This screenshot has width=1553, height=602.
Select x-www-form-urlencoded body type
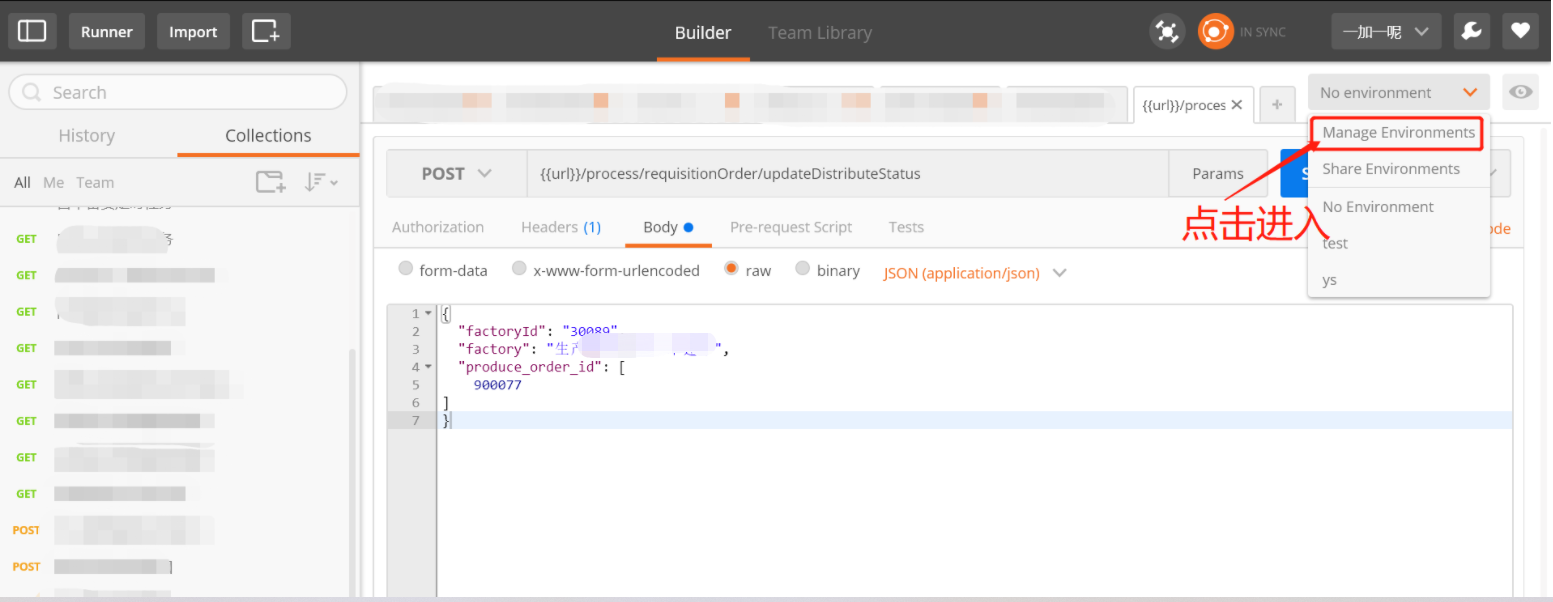point(519,269)
